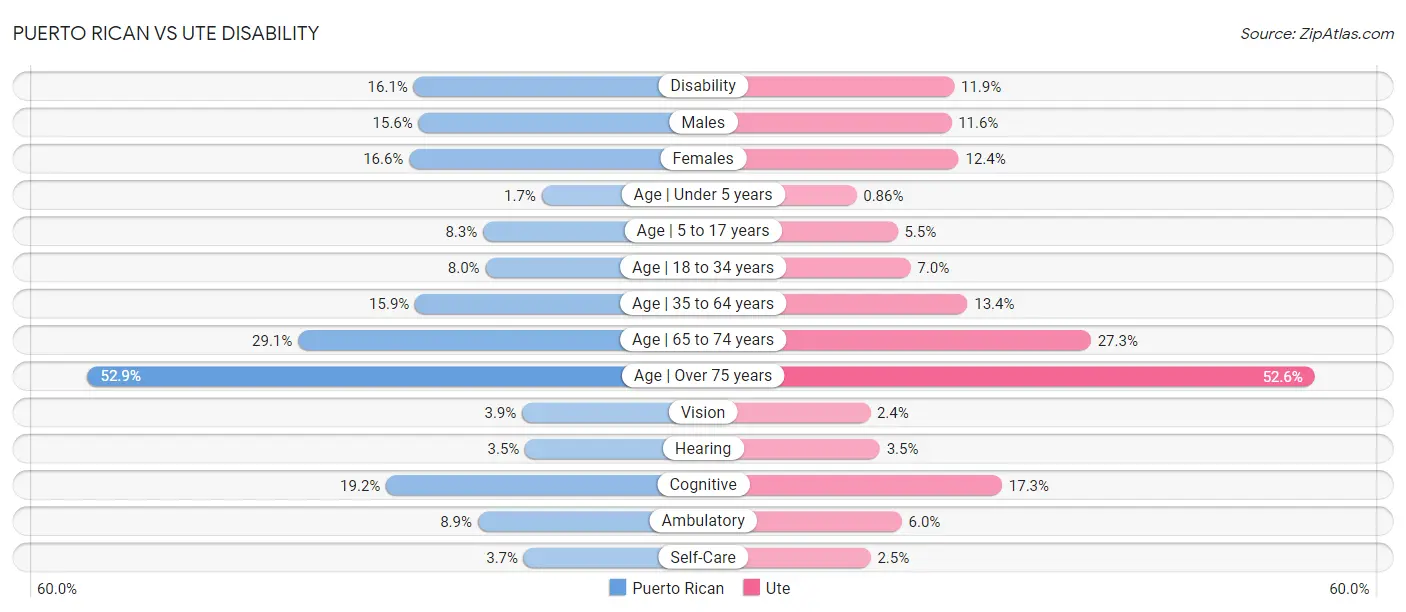The width and height of the screenshot is (1406, 612).
Task: Click the Self-Care category label
Action: tap(703, 557)
